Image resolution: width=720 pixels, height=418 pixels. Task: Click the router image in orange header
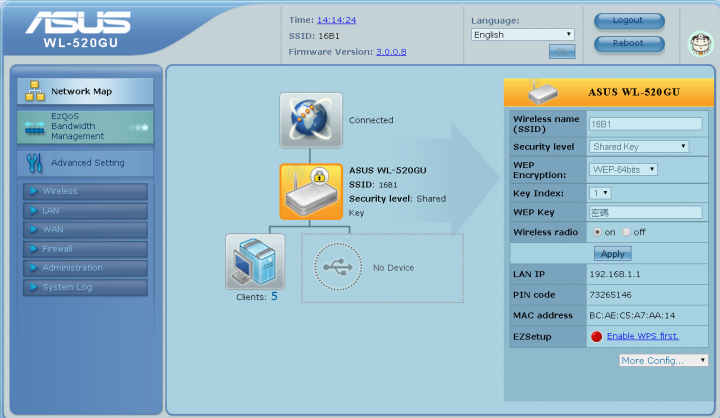(543, 93)
